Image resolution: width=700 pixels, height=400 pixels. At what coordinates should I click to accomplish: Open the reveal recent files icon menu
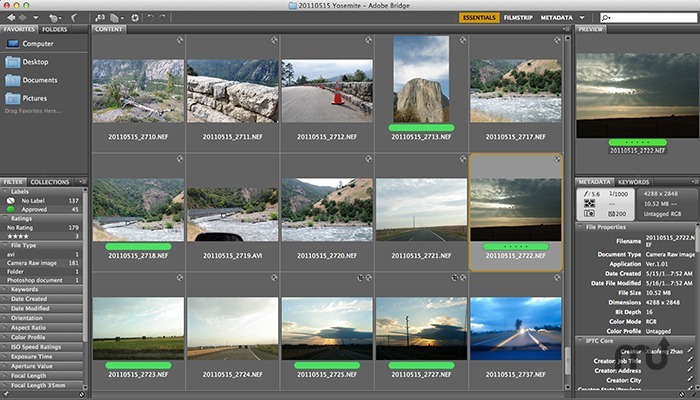coord(55,18)
